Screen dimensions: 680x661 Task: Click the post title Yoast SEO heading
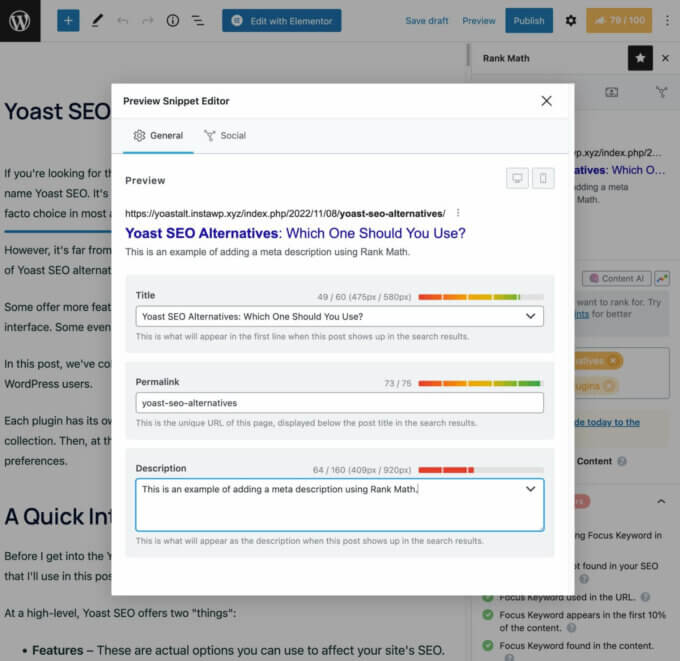58,111
